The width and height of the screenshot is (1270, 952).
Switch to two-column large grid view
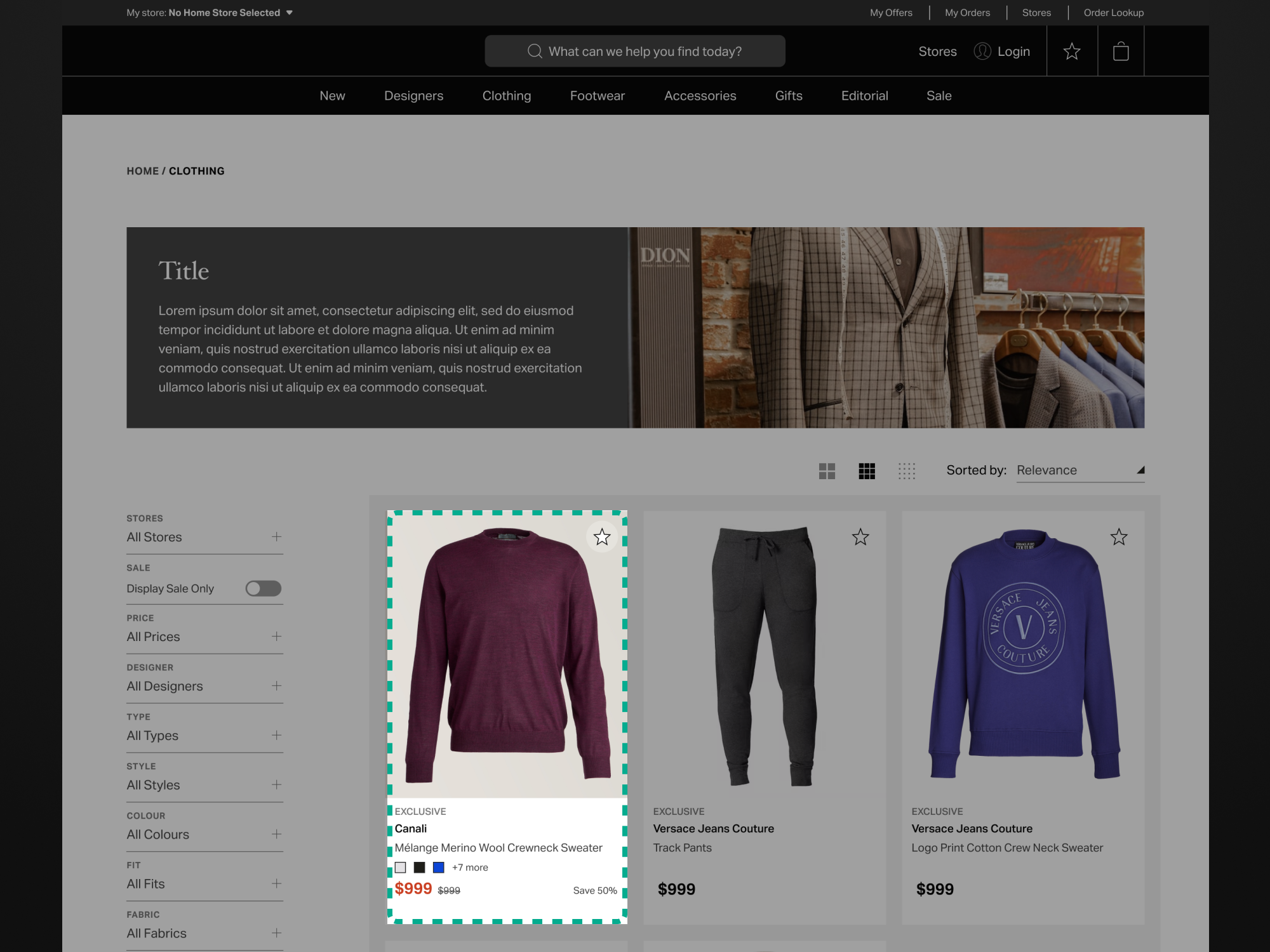[827, 471]
